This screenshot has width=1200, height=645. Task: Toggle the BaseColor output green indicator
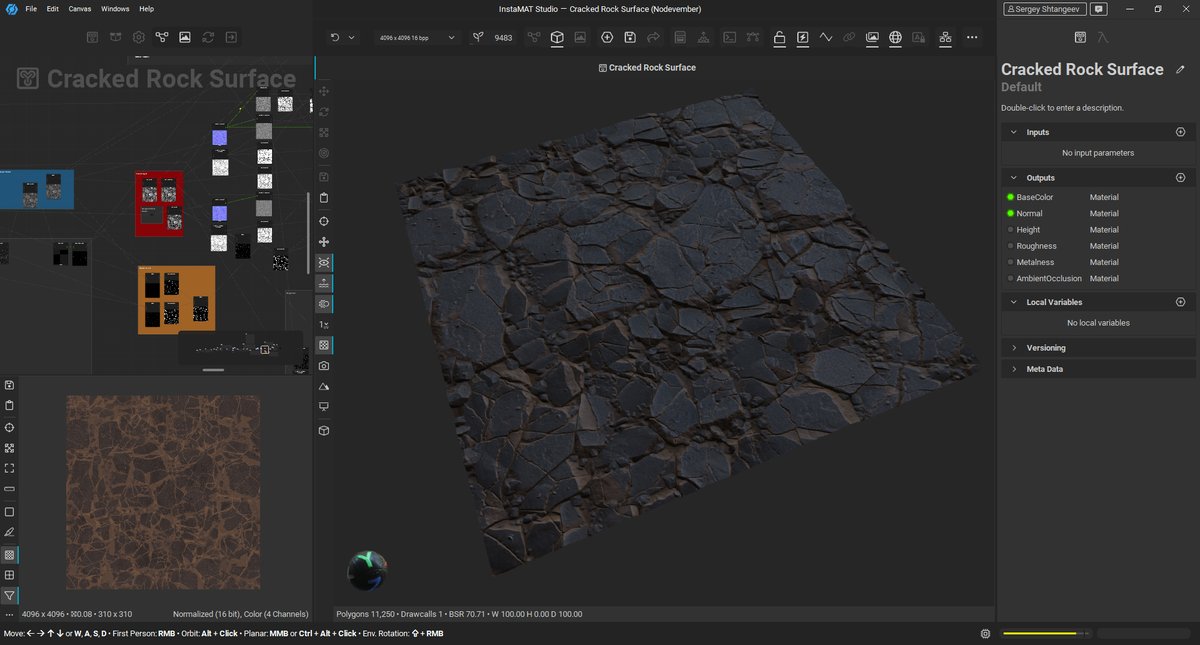1010,197
